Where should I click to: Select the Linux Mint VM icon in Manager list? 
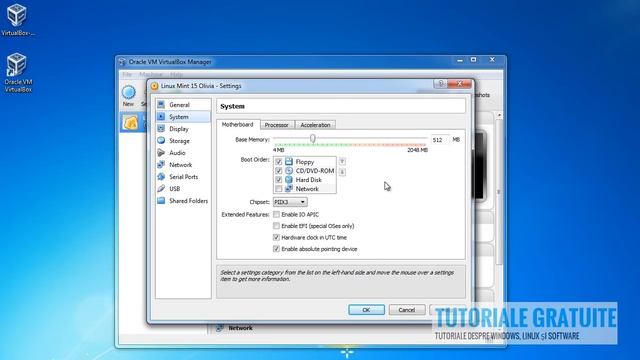tap(131, 122)
